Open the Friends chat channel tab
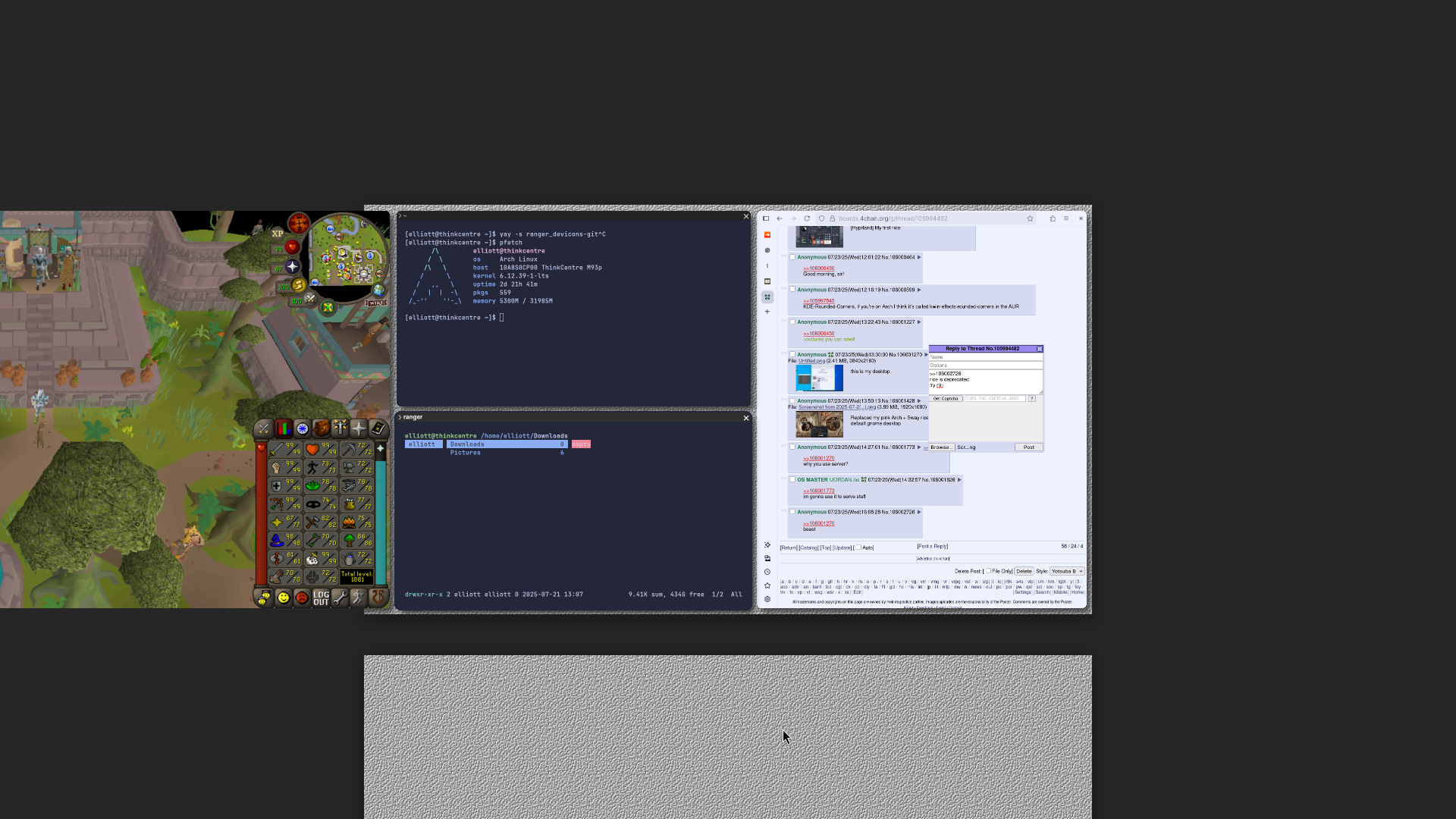 263,598
